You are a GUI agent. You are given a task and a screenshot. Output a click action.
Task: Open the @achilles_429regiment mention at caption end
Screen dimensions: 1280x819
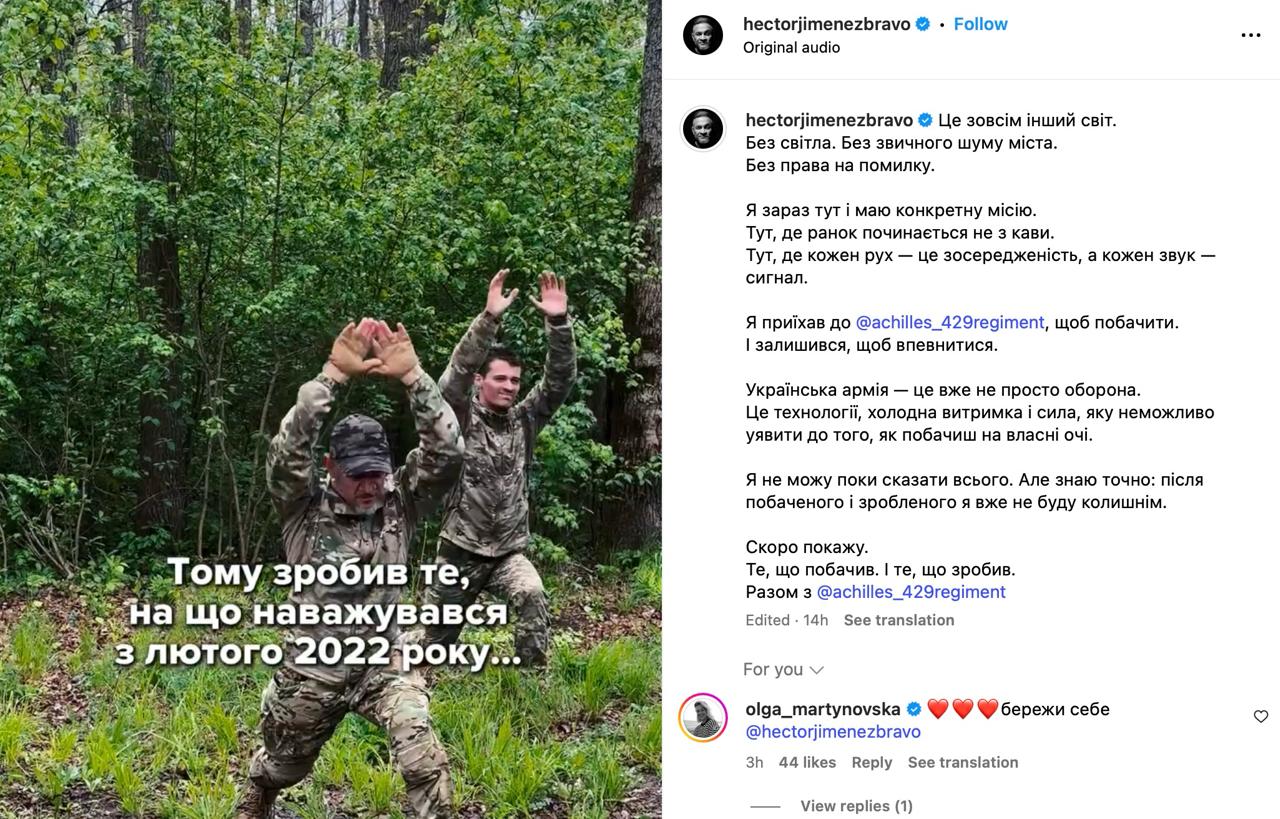tap(911, 592)
